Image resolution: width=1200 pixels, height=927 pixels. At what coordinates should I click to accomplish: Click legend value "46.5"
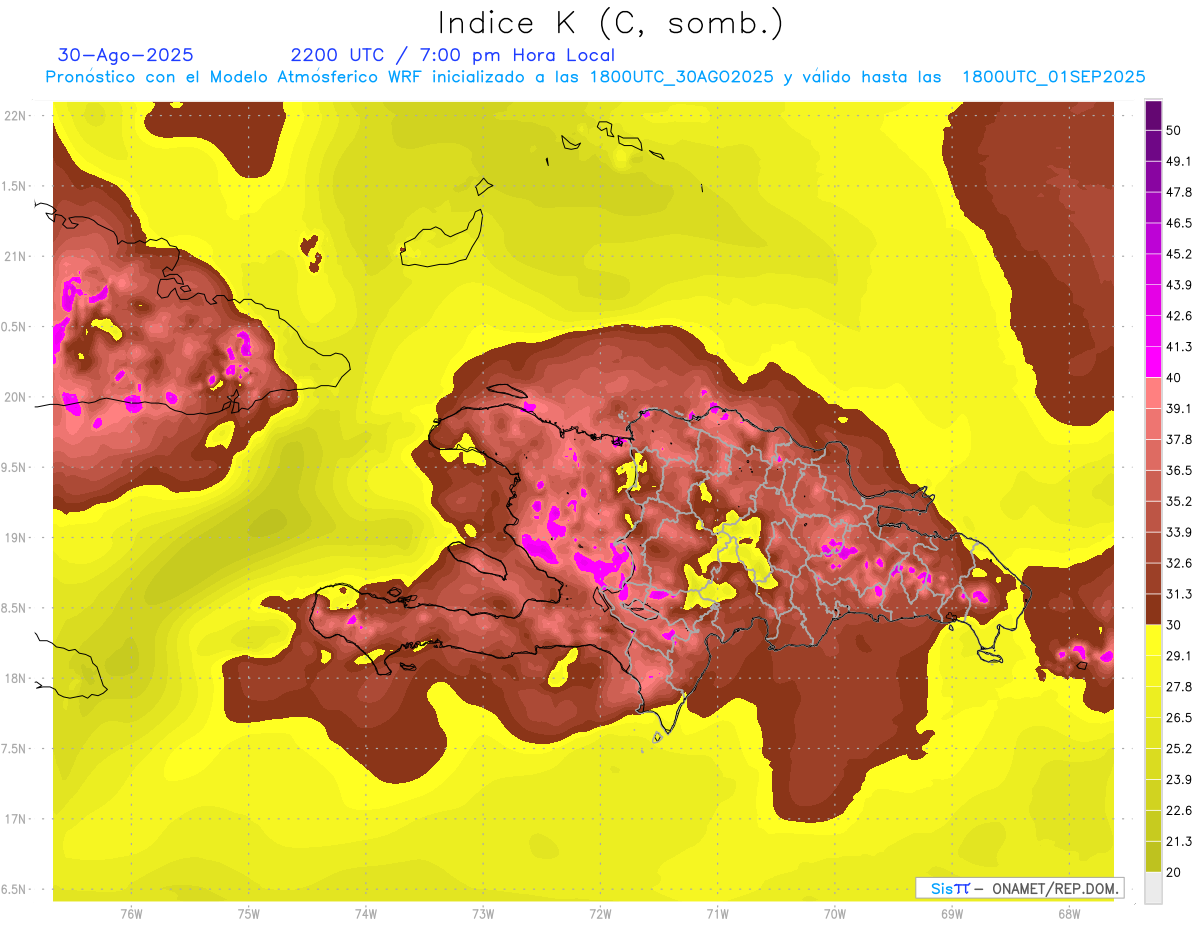click(1179, 223)
